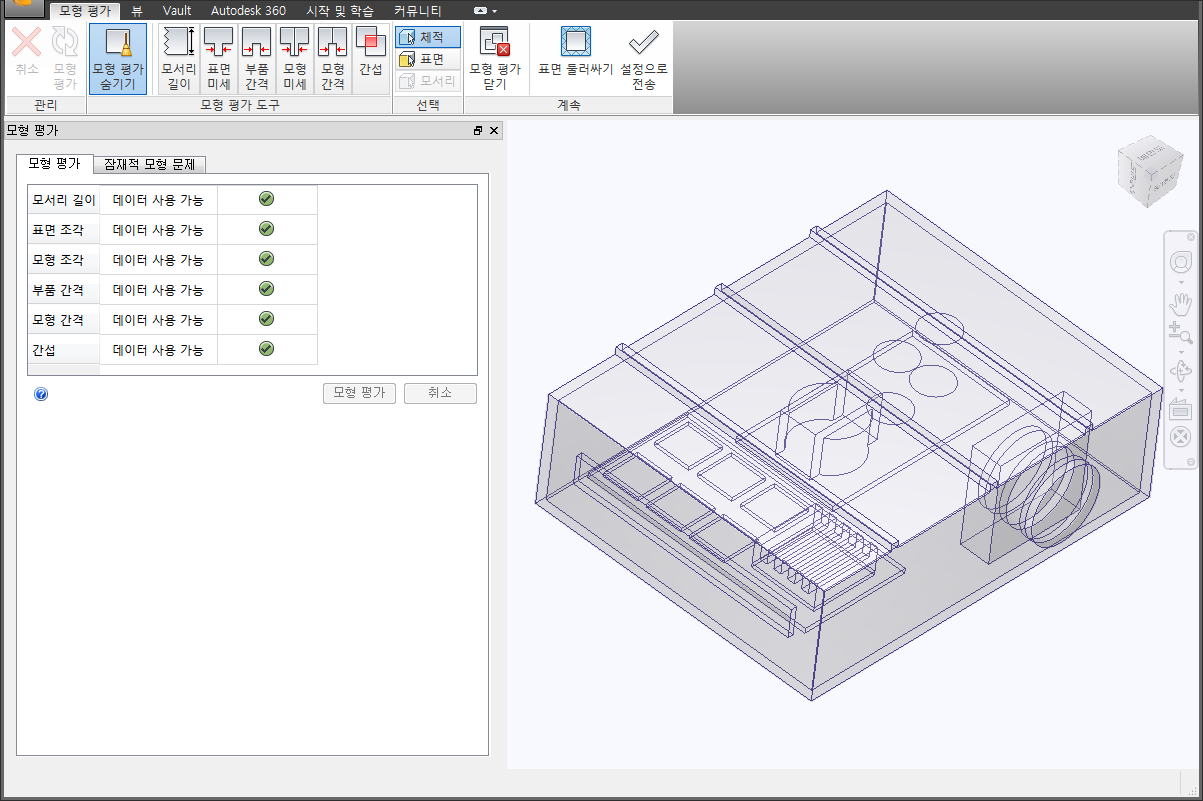This screenshot has width=1203, height=801.
Task: Expand the ribbon display options dropdown
Action: pyautogui.click(x=486, y=11)
